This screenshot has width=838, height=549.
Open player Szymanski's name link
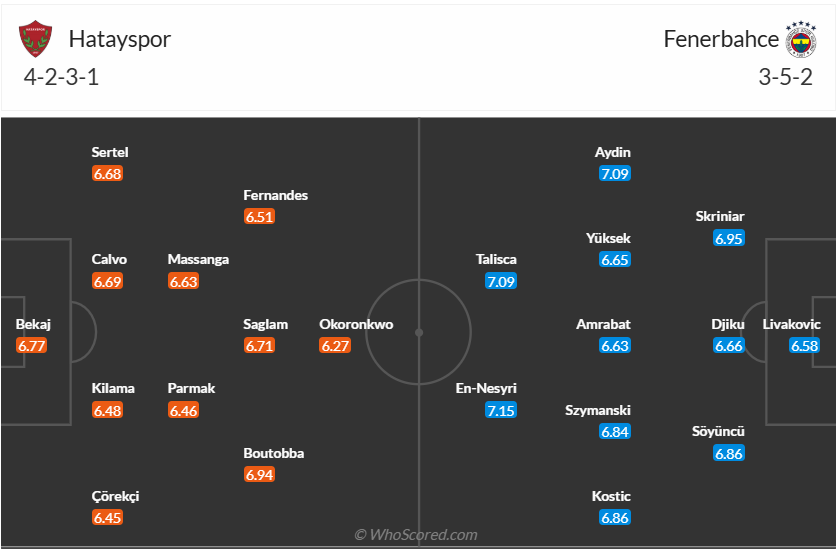tap(598, 410)
